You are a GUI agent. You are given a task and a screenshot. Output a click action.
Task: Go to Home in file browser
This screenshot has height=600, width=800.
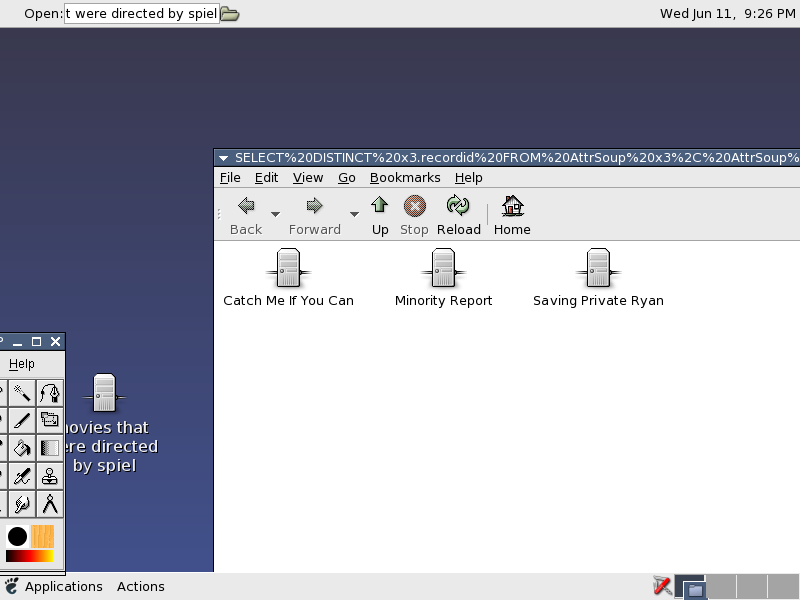point(512,215)
